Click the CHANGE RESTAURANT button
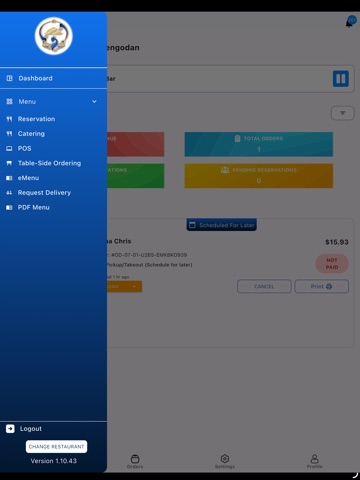Viewport: 360px width, 480px height. pyautogui.click(x=56, y=447)
